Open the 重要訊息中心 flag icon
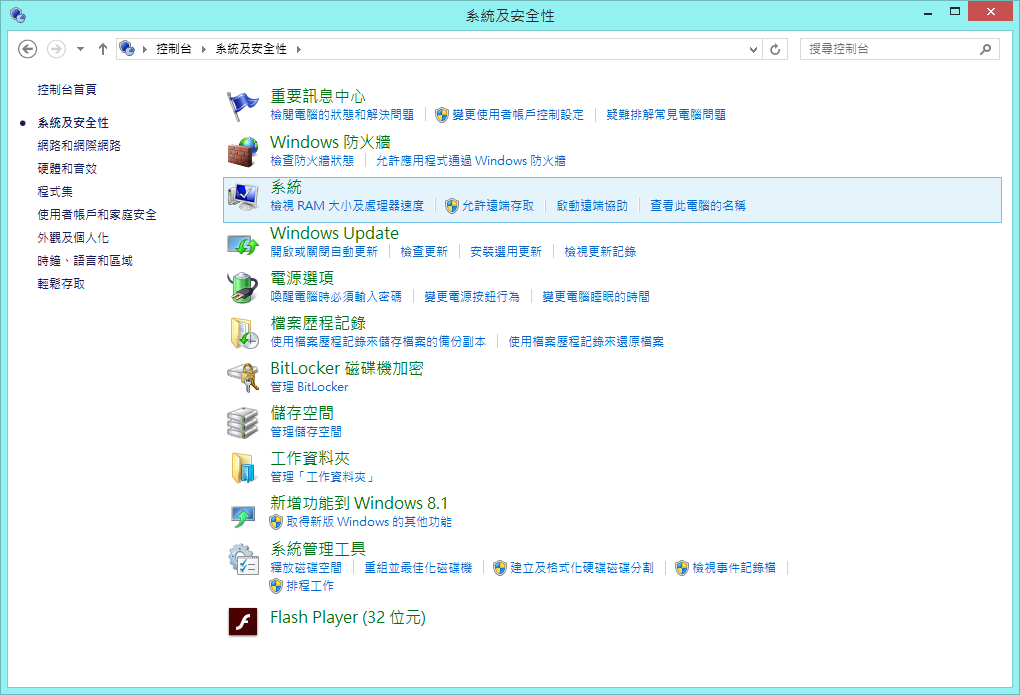Image resolution: width=1020 pixels, height=695 pixels. [243, 106]
